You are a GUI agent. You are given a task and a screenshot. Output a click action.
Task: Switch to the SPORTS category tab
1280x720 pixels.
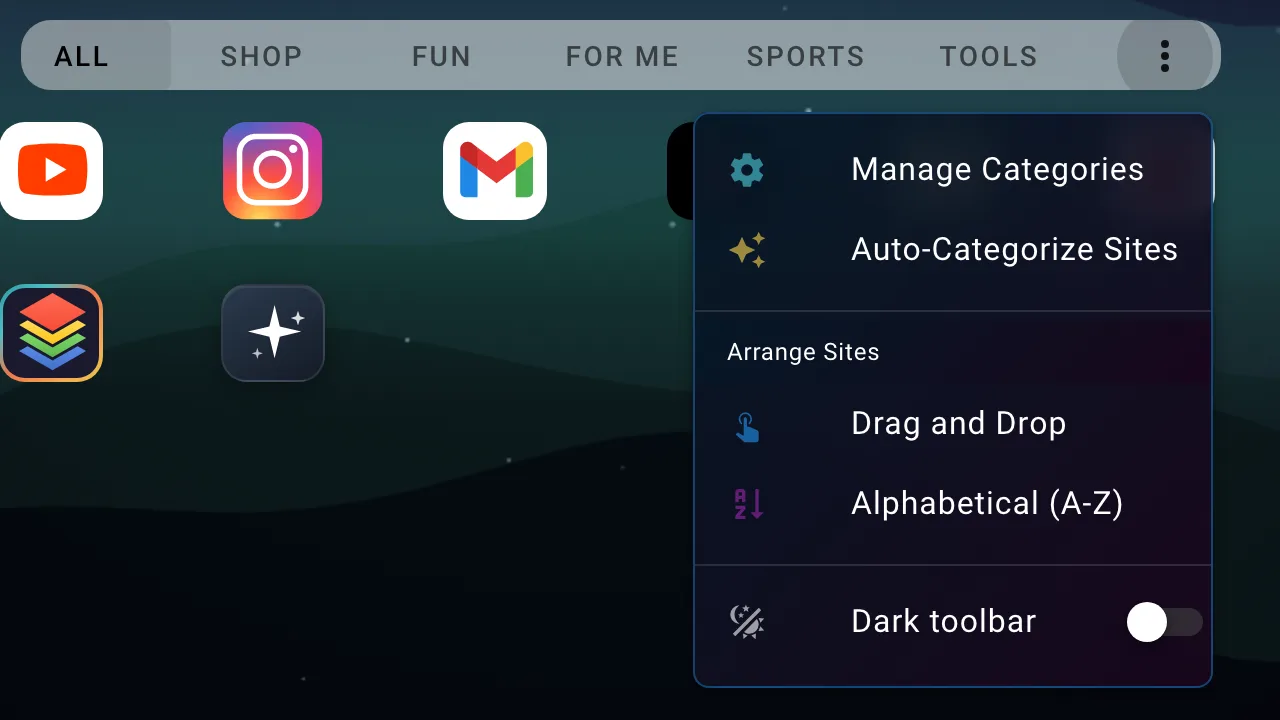click(x=805, y=56)
